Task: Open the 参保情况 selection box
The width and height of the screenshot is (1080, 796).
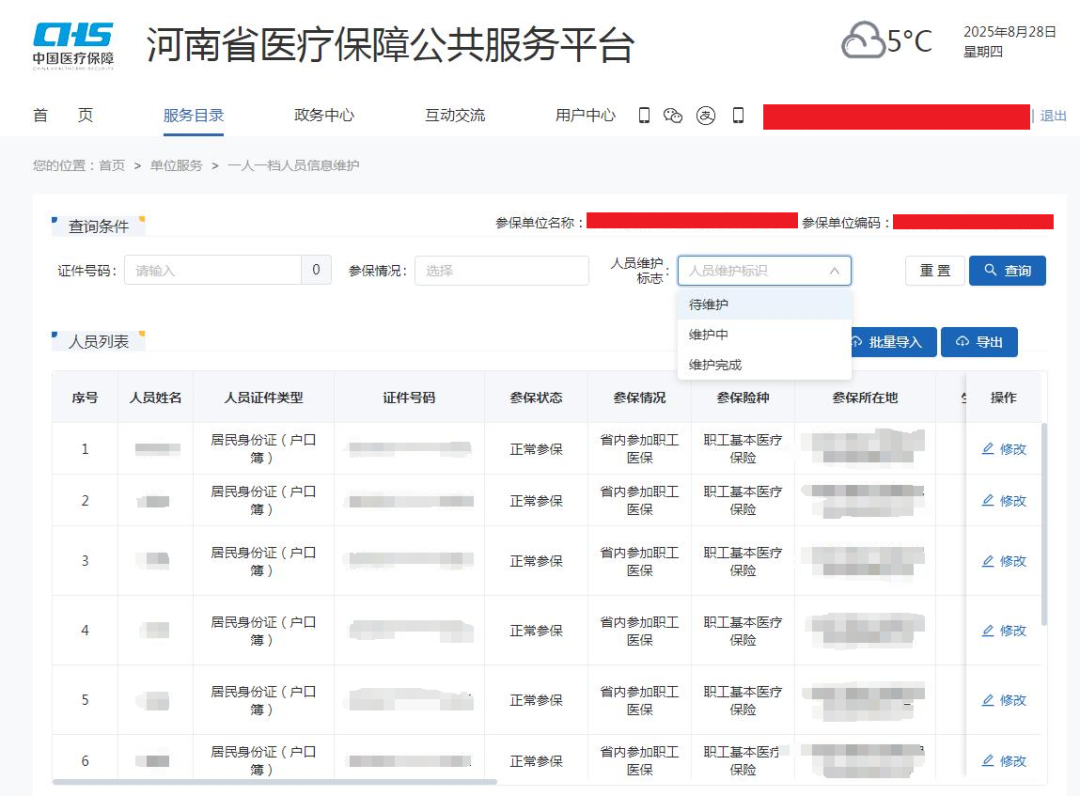Action: coord(502,270)
